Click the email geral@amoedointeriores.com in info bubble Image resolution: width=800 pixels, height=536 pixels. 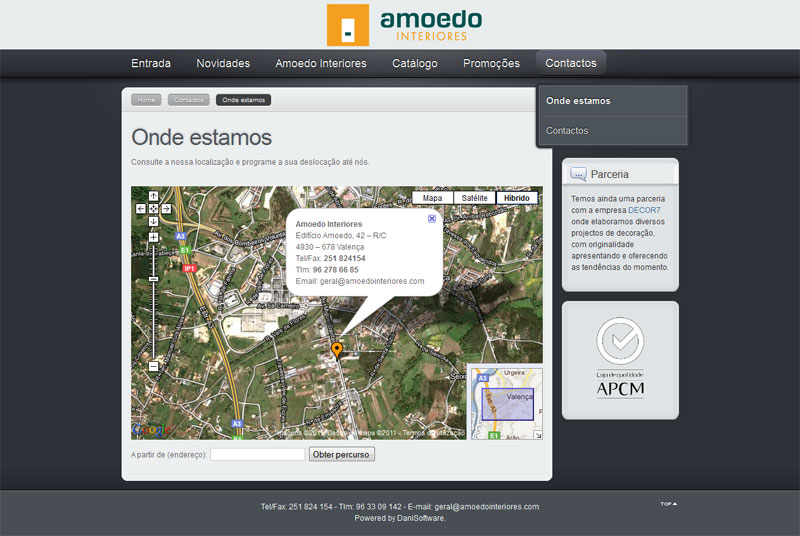coord(372,281)
